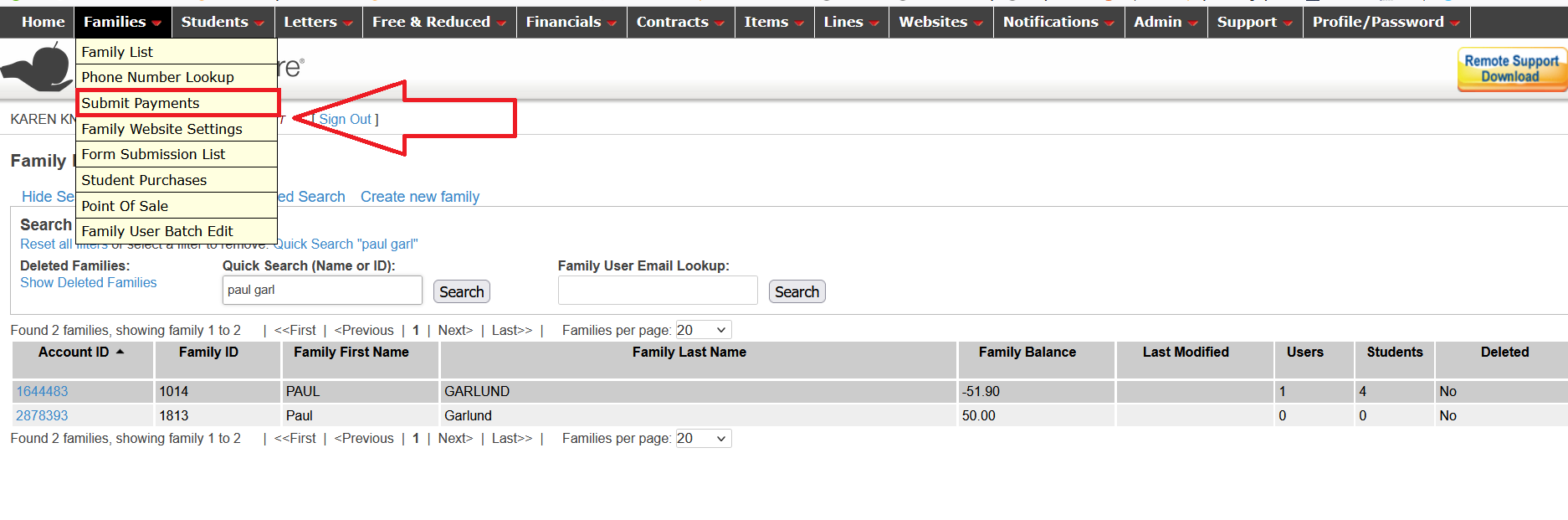Viewport: 1568px width, 520px height.
Task: Click the Remote Support Download icon
Action: (1511, 70)
